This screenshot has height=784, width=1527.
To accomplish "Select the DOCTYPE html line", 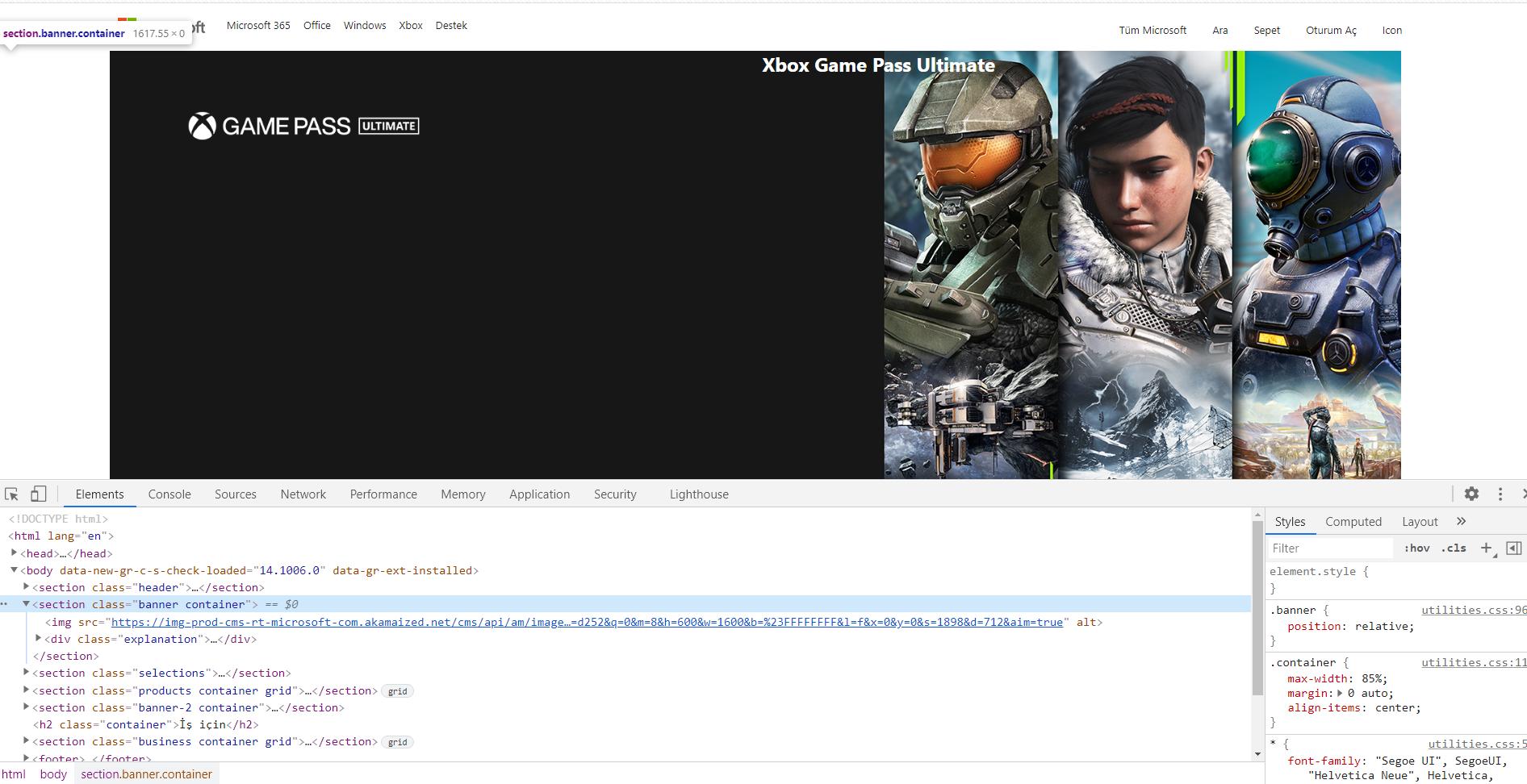I will click(x=58, y=519).
